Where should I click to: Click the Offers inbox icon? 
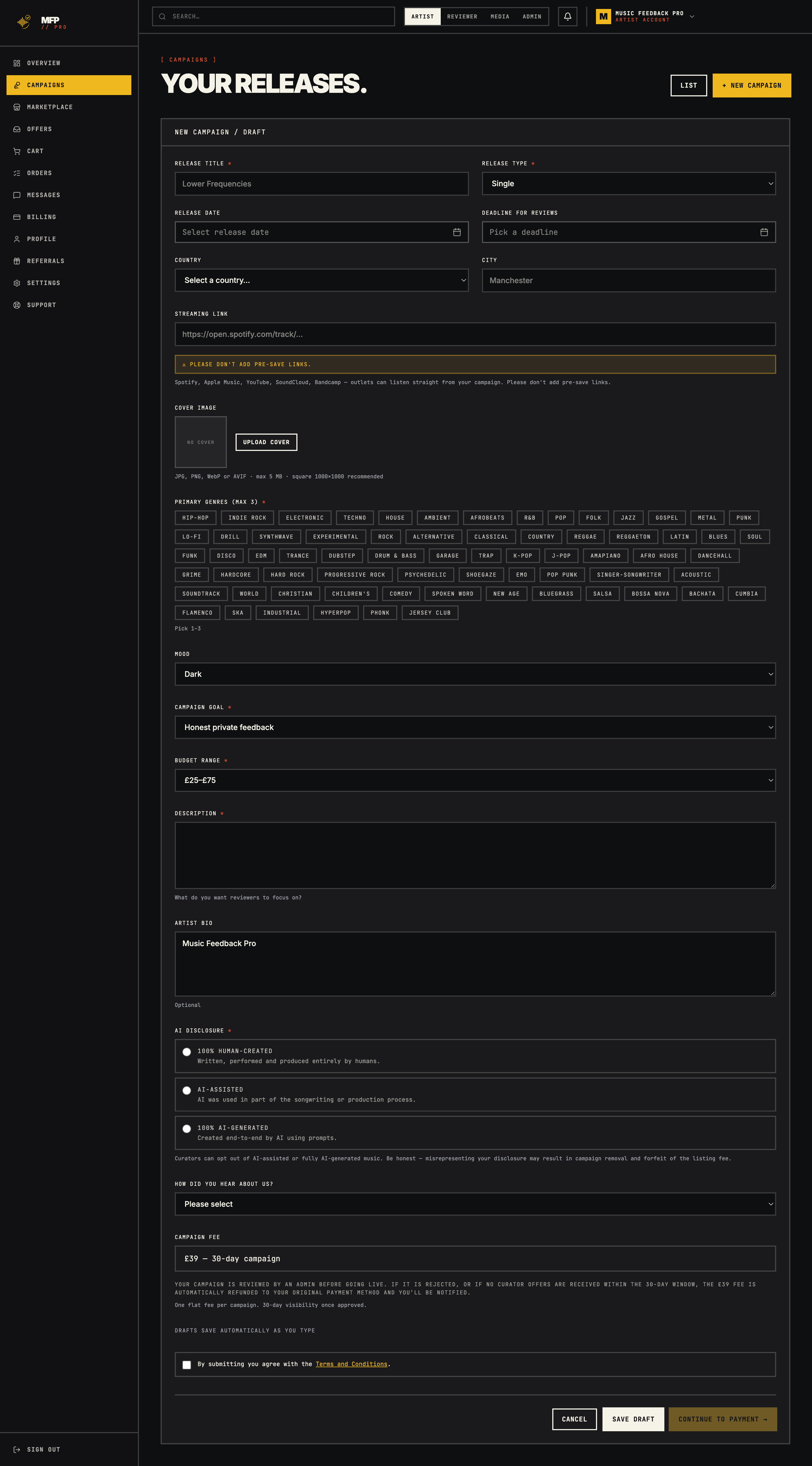(x=17, y=129)
